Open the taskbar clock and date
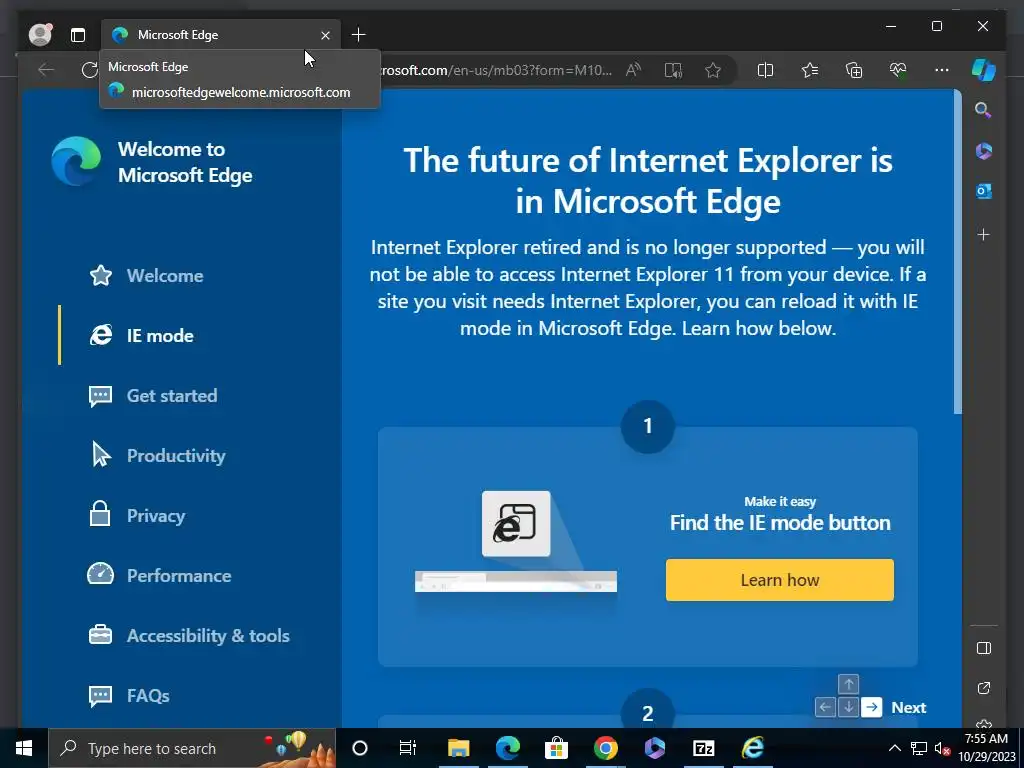 986,748
